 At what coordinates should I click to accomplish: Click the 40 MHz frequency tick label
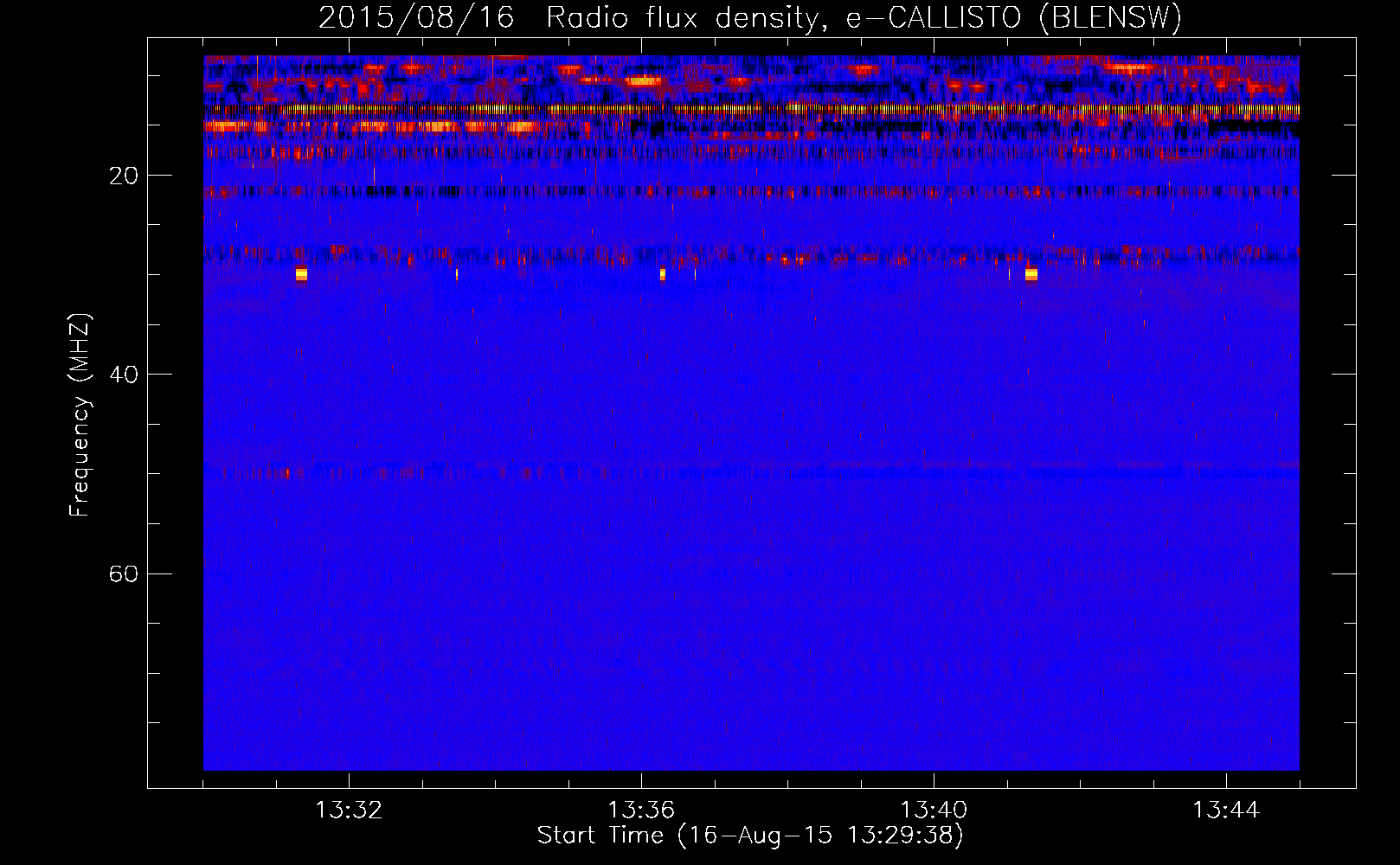click(x=124, y=375)
